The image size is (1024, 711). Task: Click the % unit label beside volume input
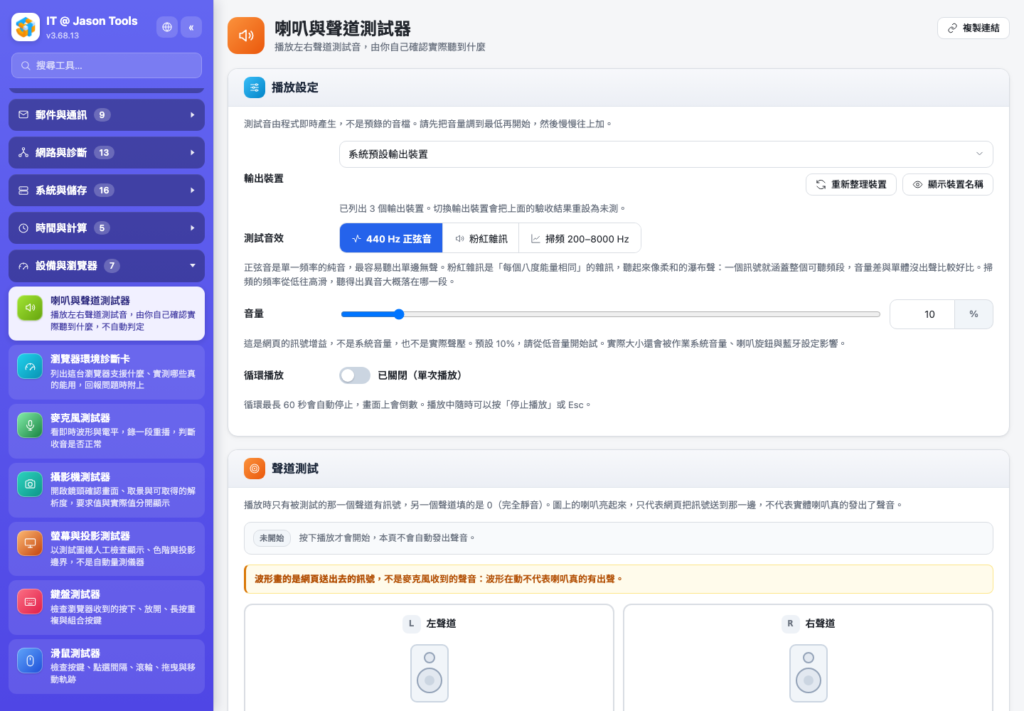(974, 314)
